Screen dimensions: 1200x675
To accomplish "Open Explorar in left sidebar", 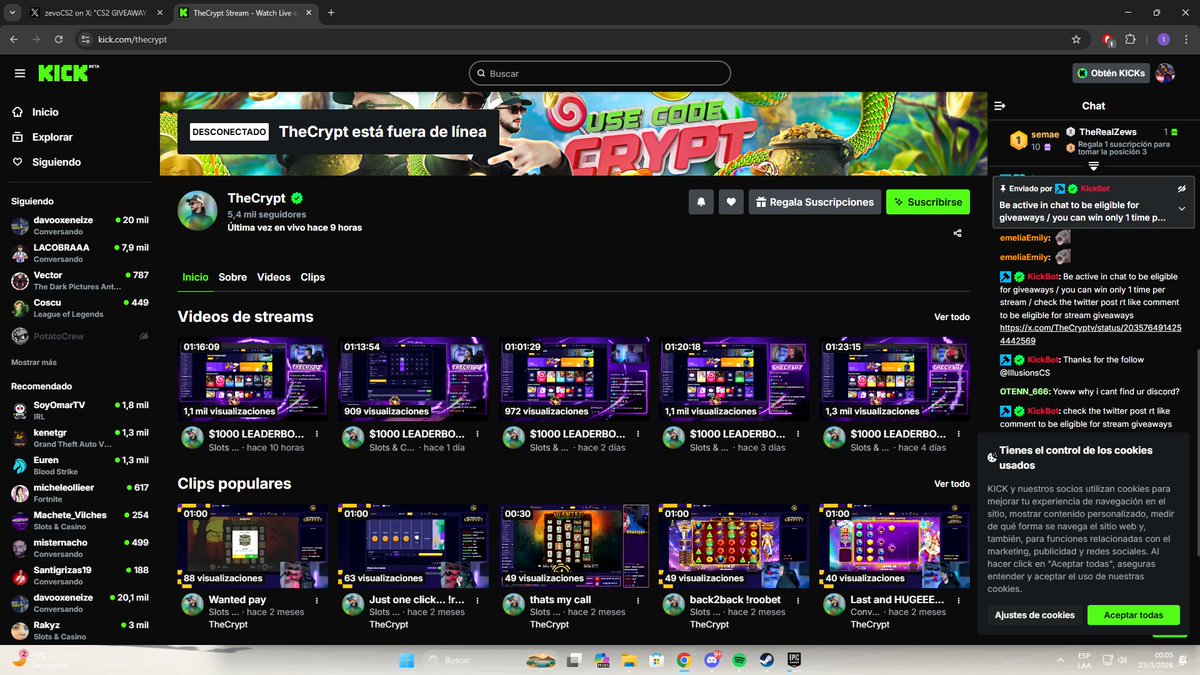I will (42, 137).
